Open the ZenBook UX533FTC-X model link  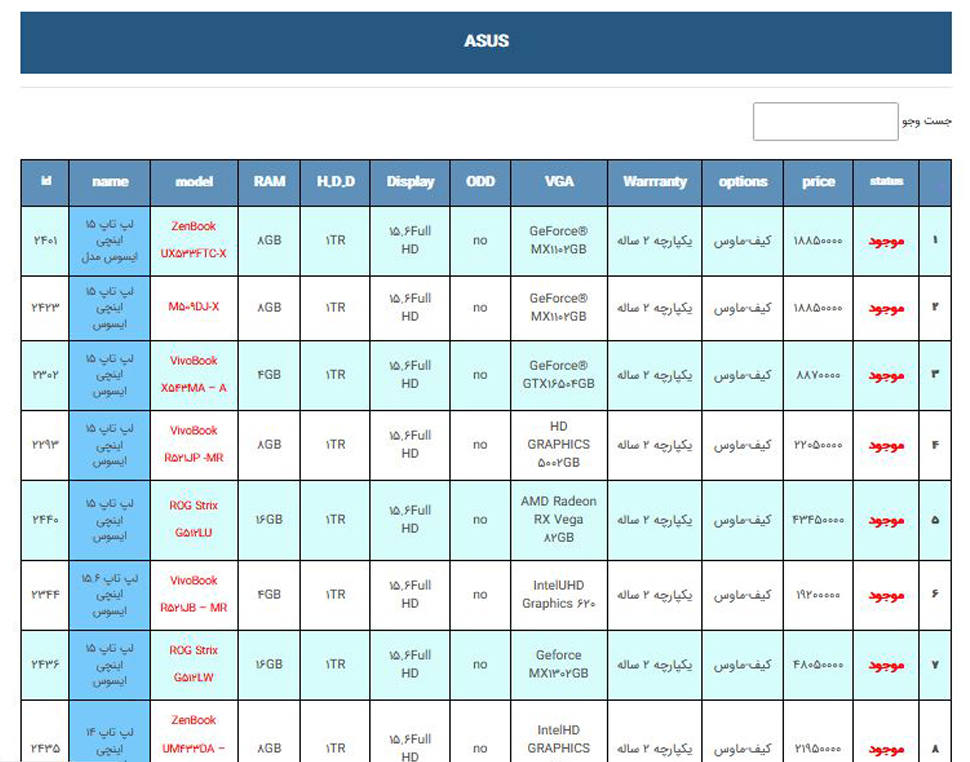[194, 240]
